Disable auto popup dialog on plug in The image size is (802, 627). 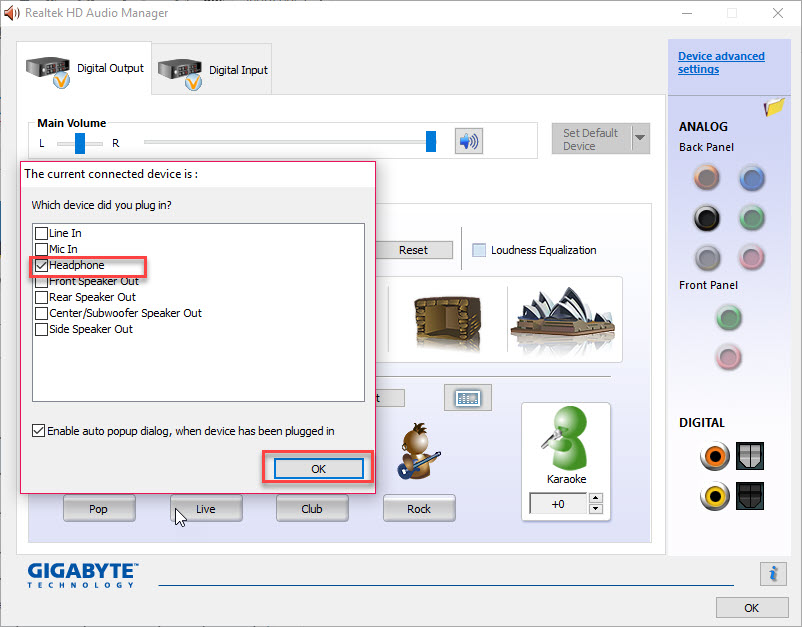[38, 430]
